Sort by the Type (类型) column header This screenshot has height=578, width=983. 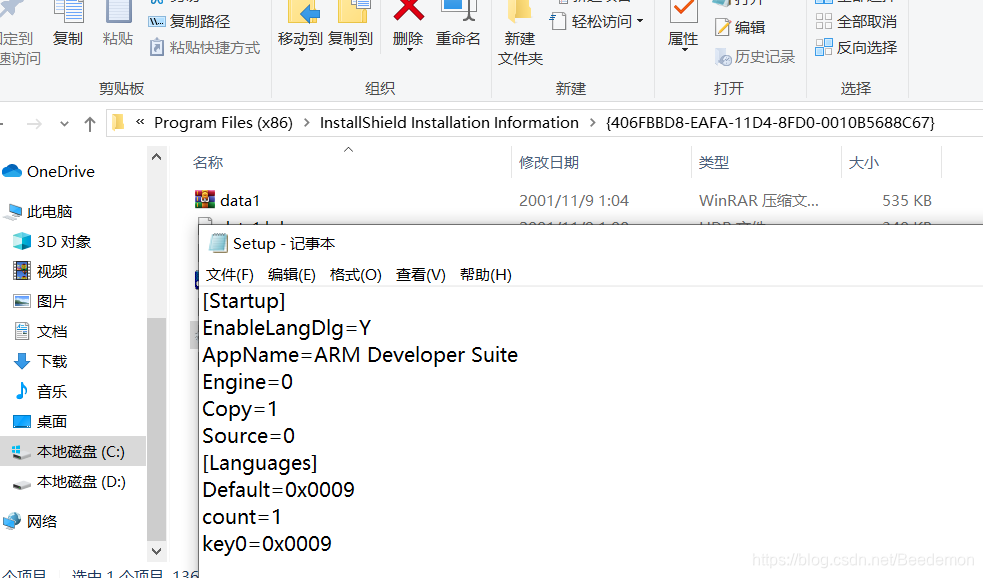714,163
